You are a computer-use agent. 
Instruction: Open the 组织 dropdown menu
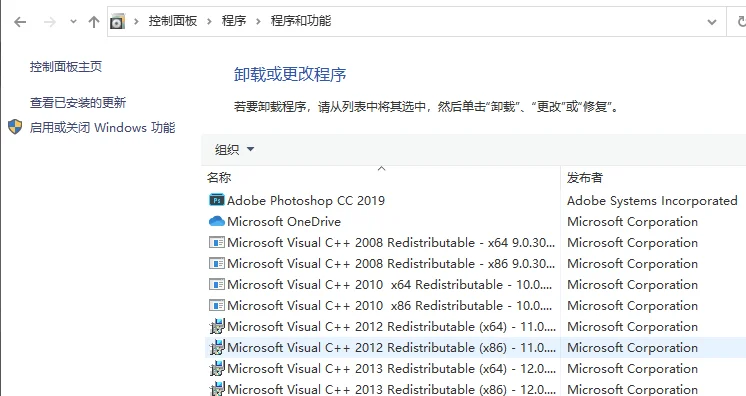234,149
